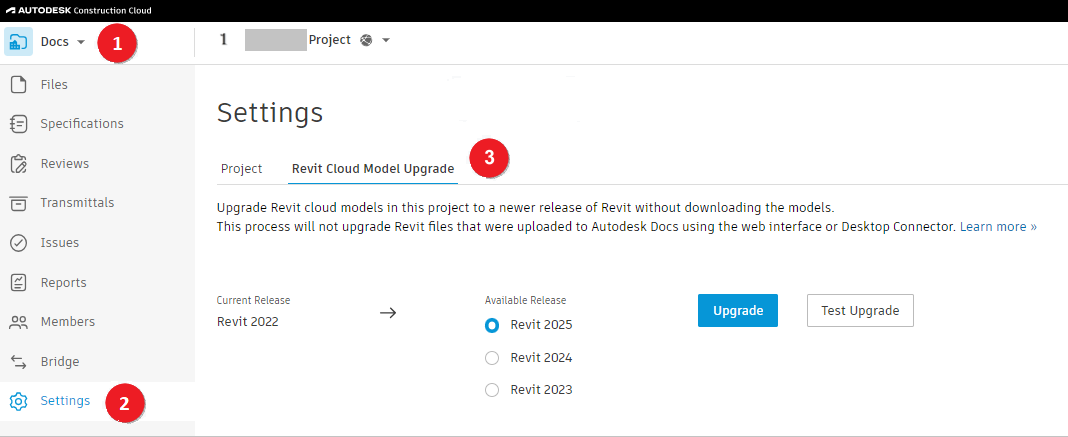This screenshot has width=1068, height=437.
Task: Open Specifications via its sidebar icon
Action: 18,124
